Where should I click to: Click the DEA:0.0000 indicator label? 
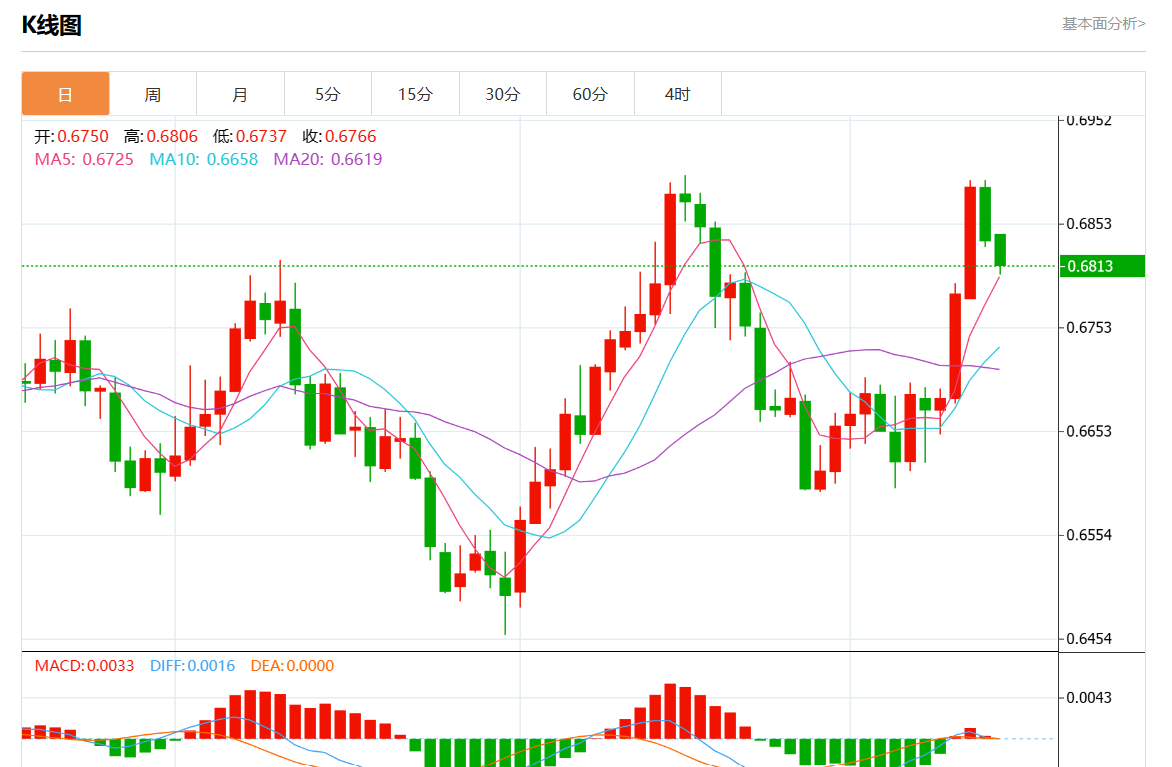click(x=292, y=666)
